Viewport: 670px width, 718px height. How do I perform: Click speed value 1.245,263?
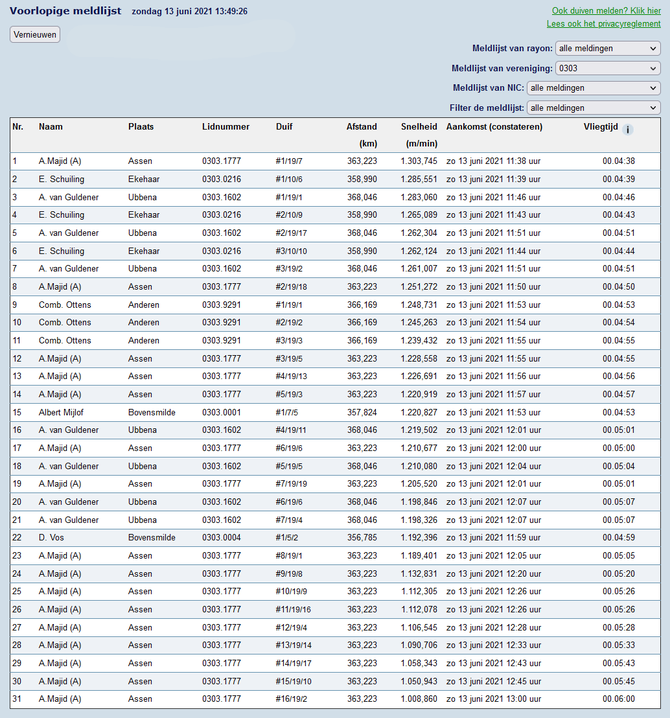coord(419,322)
